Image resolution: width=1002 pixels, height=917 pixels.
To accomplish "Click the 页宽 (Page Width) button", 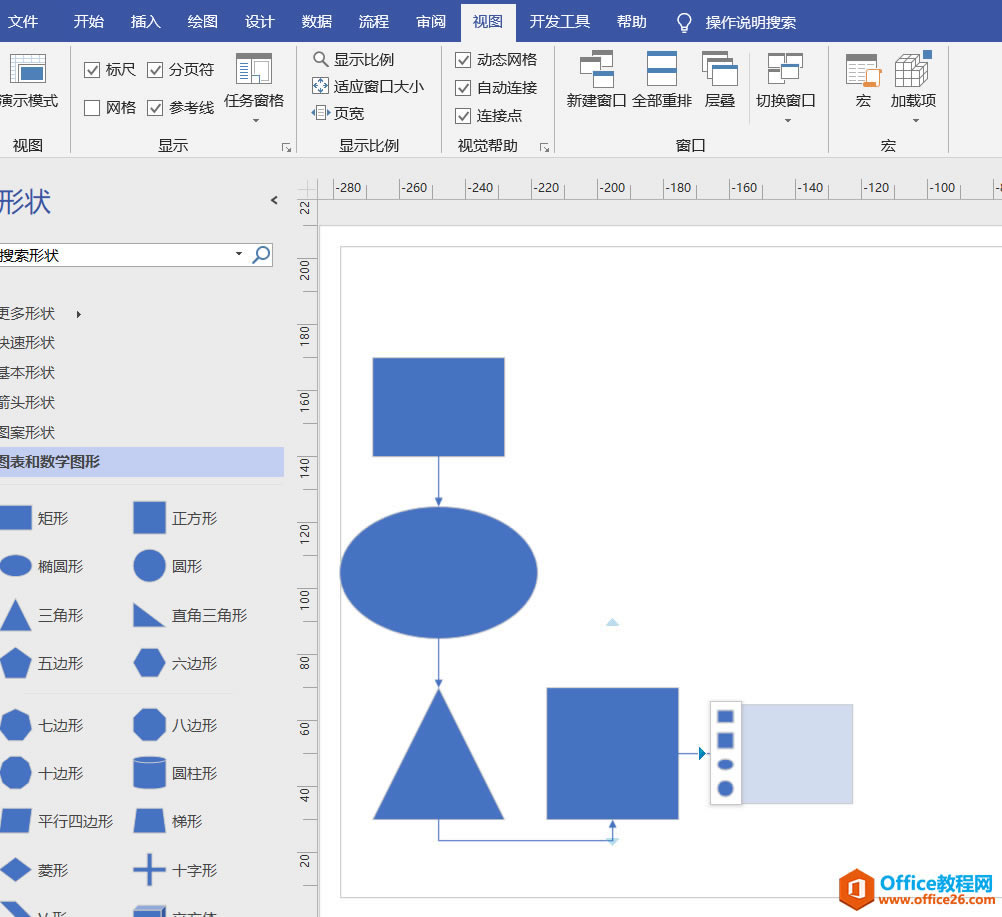I will (338, 114).
